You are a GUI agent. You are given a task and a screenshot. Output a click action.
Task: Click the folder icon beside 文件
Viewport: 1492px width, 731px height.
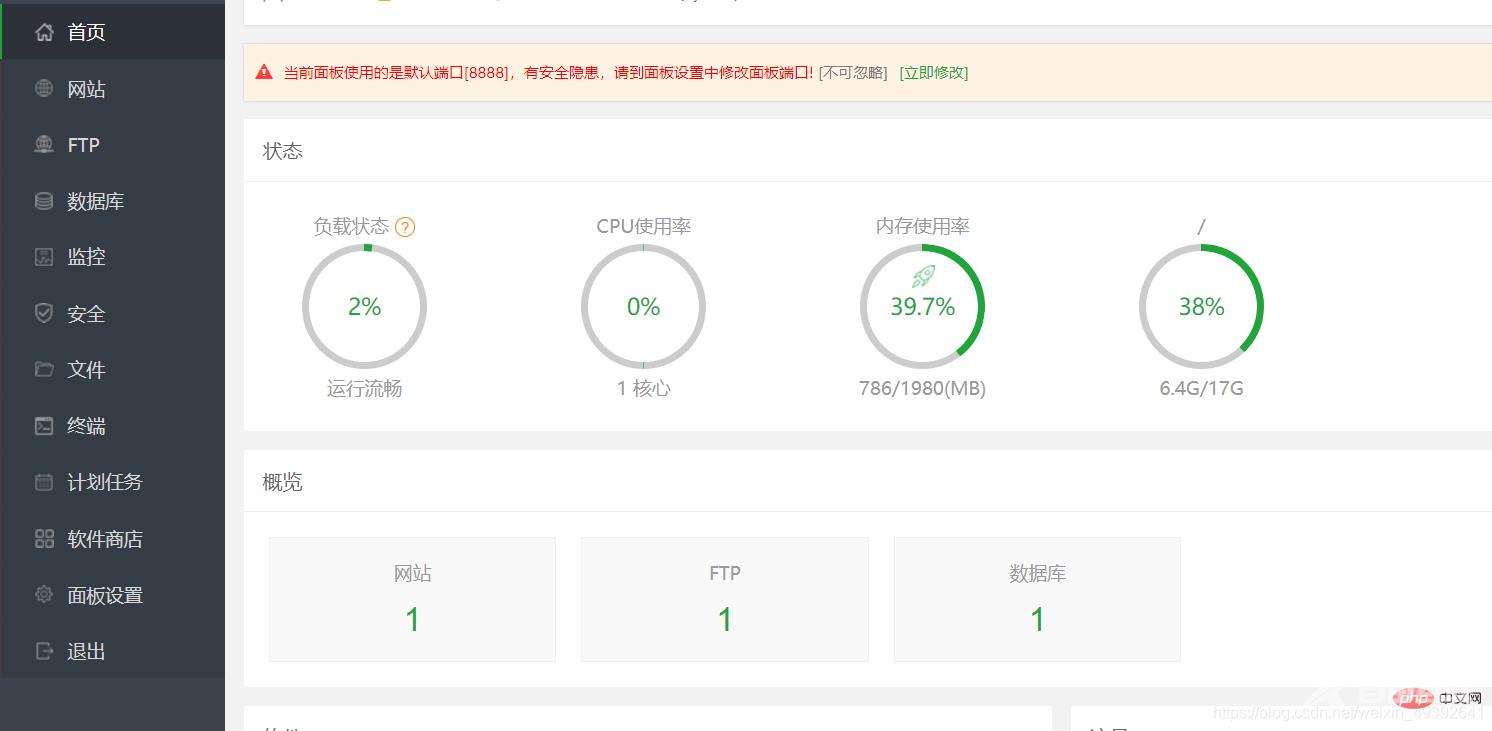[44, 369]
